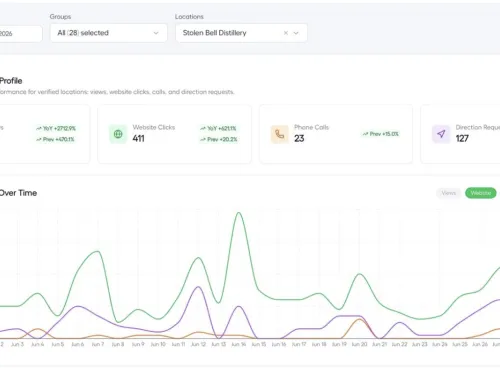
Task: Click the Prev +470.1% trend badge
Action: (56, 139)
